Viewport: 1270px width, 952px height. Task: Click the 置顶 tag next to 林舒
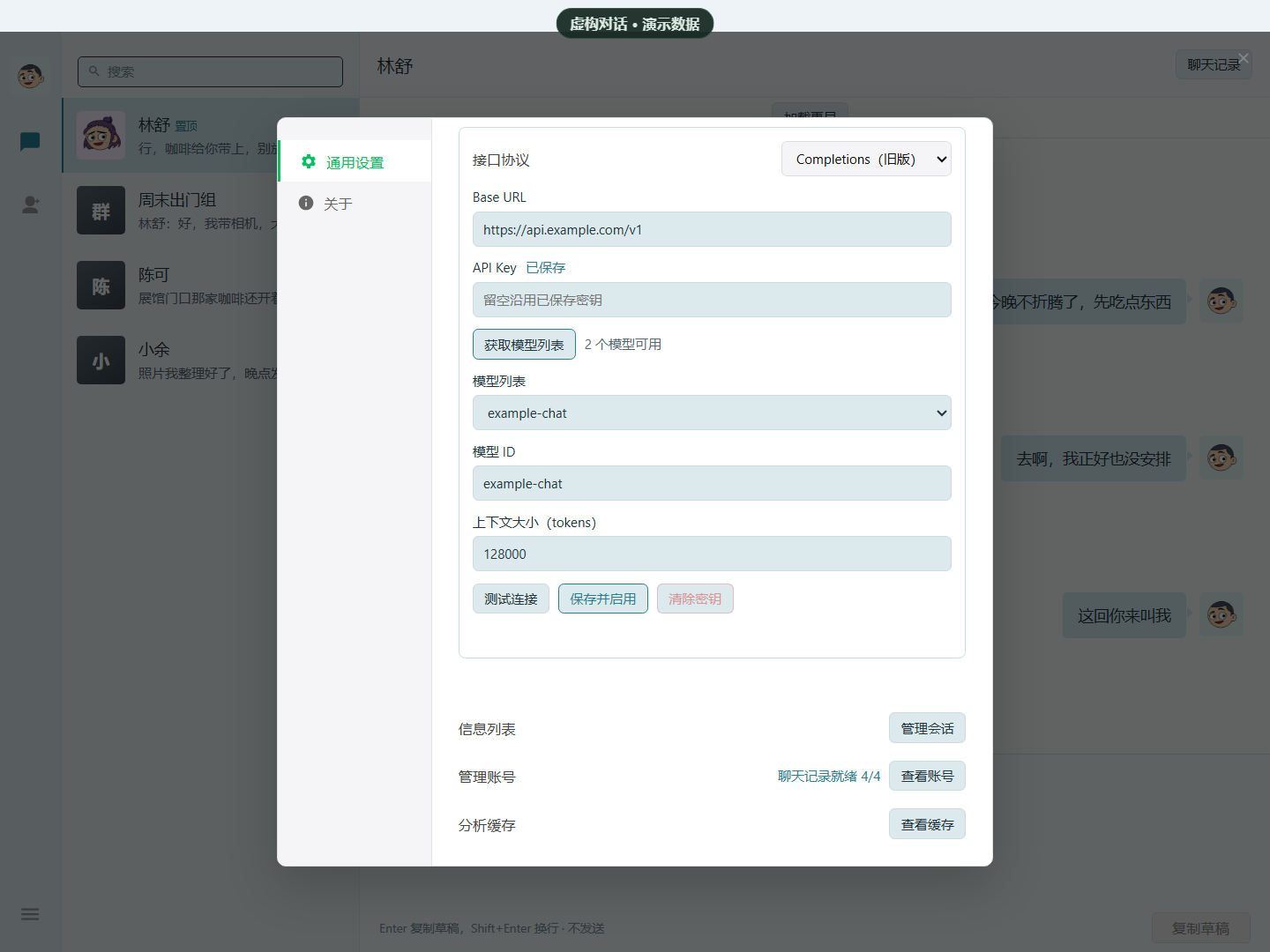(x=186, y=126)
